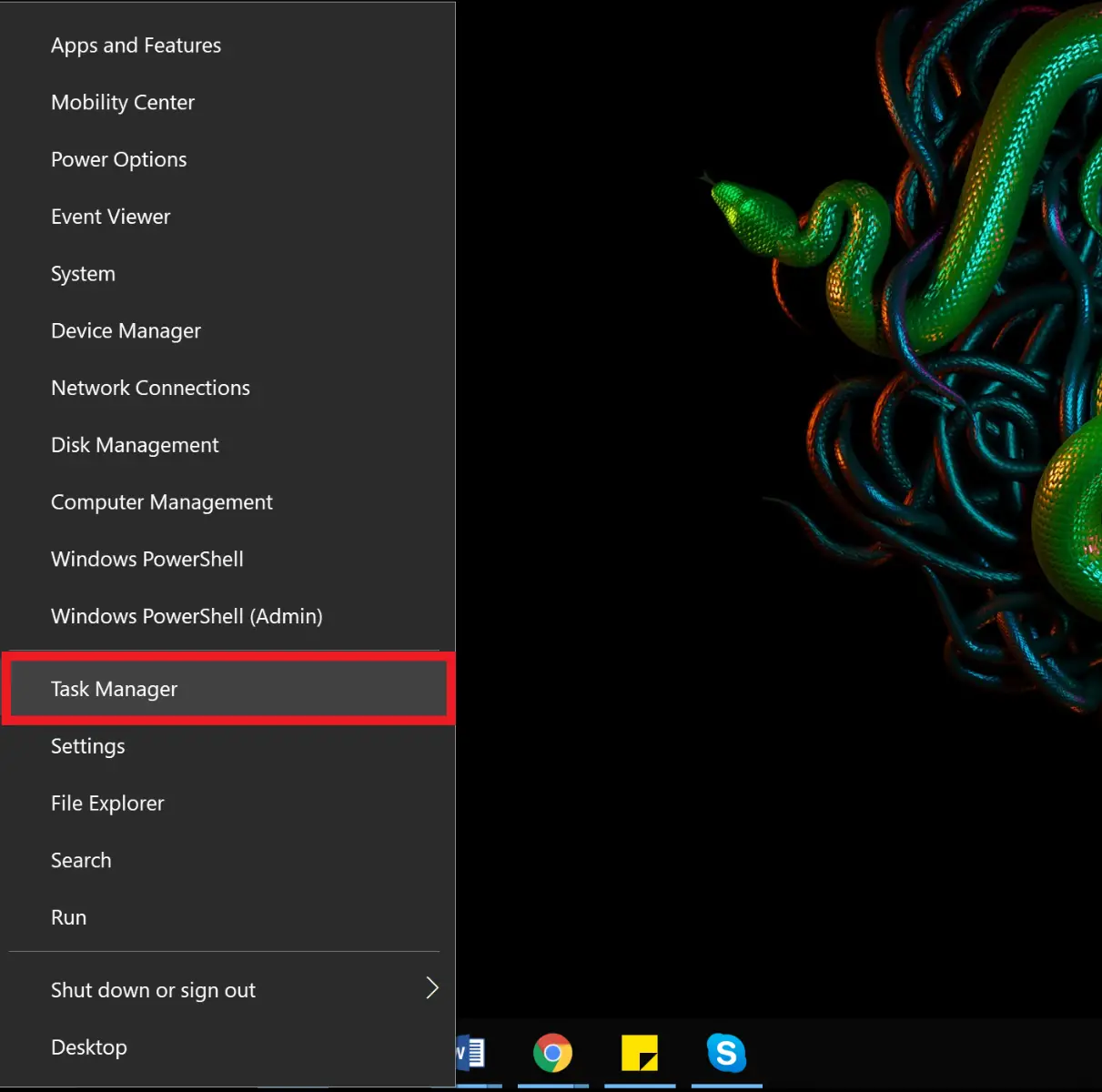Open Network Connections

[x=150, y=388]
